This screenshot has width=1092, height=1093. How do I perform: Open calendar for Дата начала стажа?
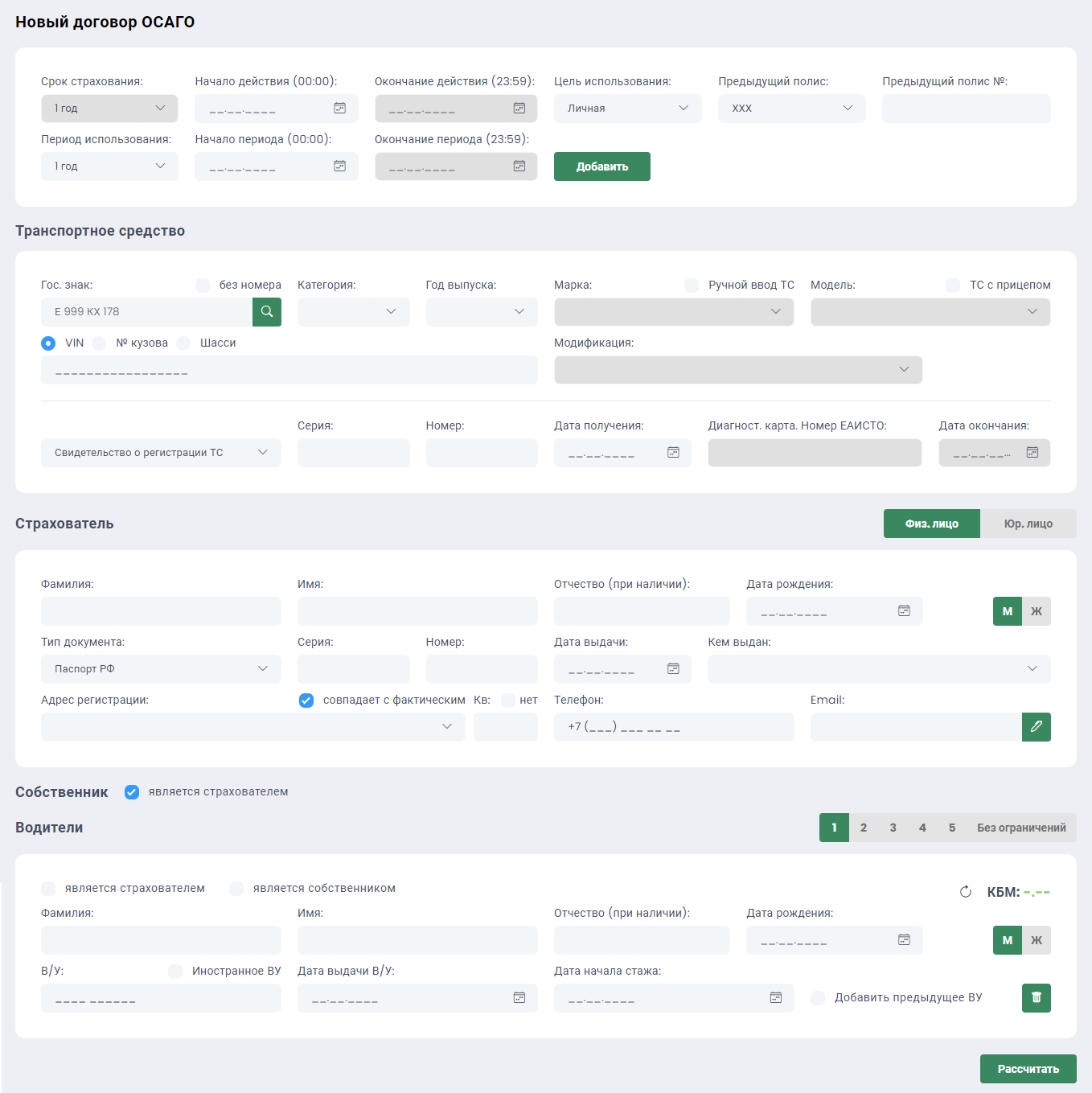(776, 998)
